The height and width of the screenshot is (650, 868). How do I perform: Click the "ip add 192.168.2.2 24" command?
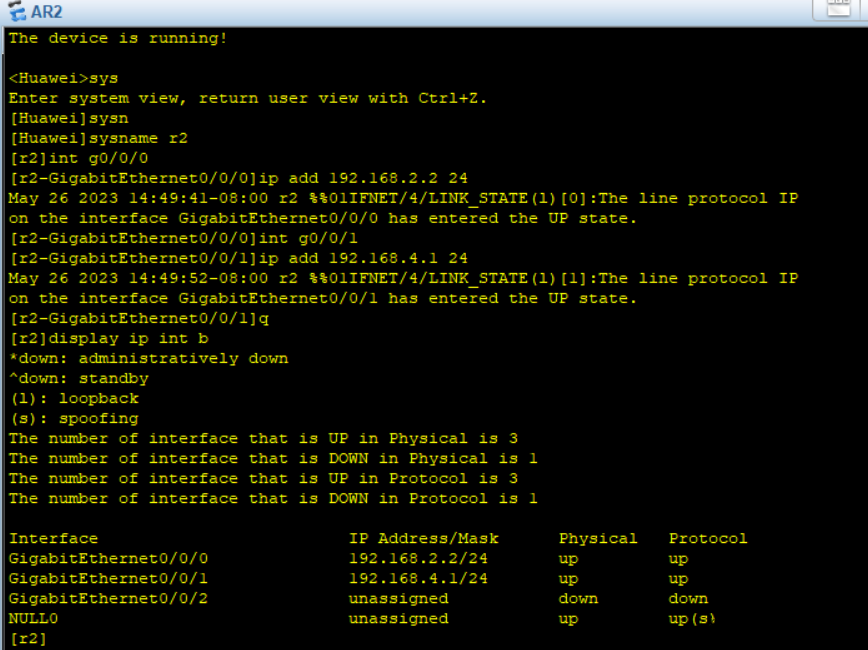[x=363, y=178]
